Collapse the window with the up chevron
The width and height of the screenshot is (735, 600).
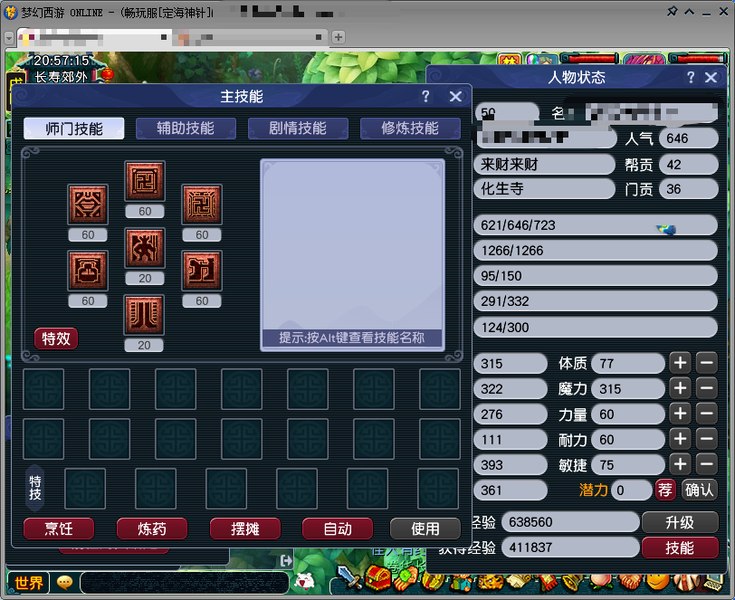(x=689, y=11)
